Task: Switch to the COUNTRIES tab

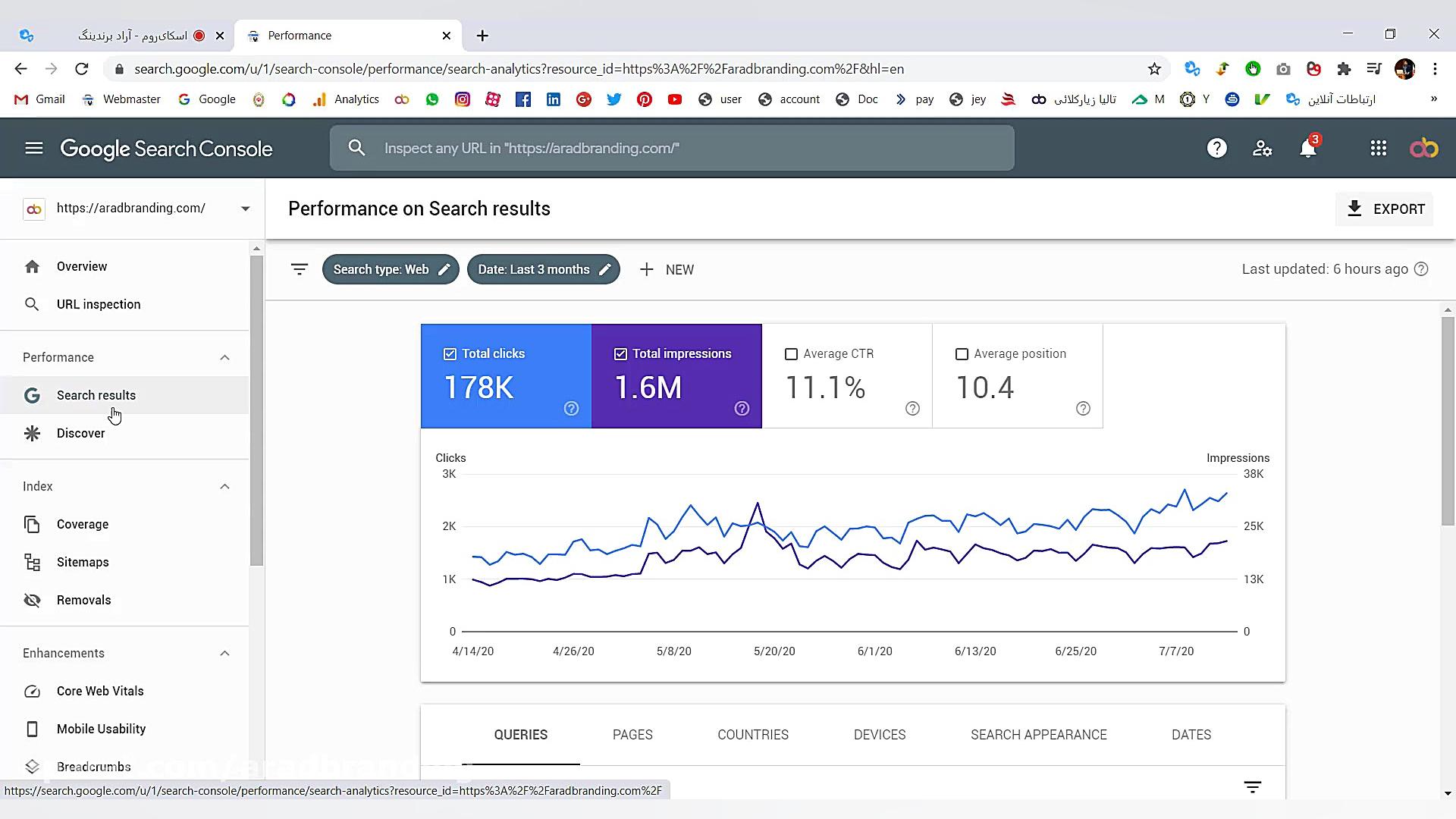Action: [752, 735]
